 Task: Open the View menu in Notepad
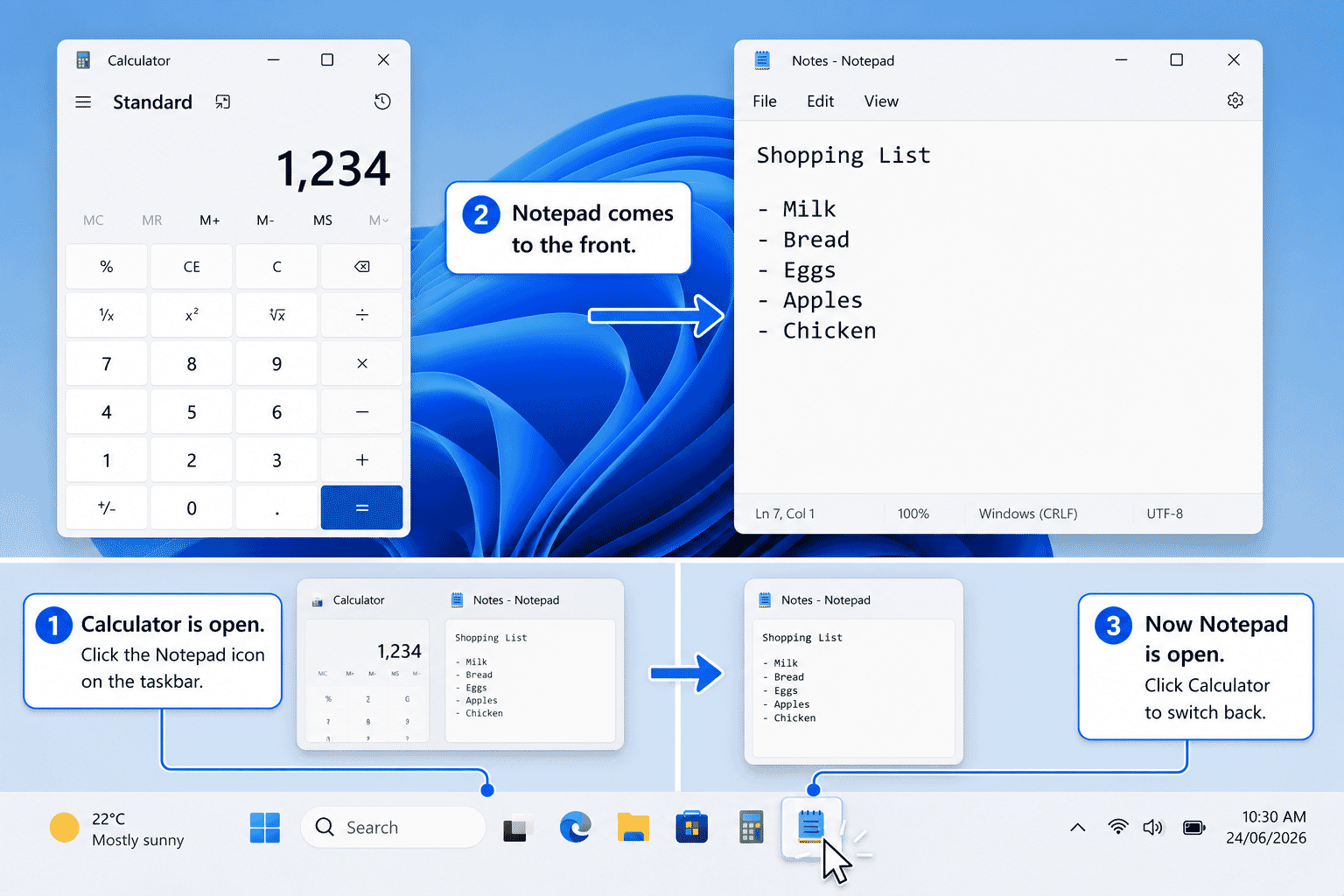click(881, 101)
